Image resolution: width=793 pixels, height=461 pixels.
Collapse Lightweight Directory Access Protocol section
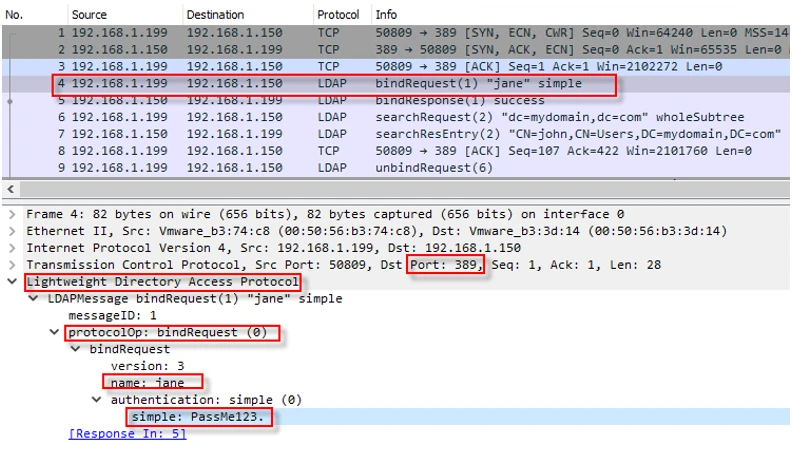[x=12, y=282]
